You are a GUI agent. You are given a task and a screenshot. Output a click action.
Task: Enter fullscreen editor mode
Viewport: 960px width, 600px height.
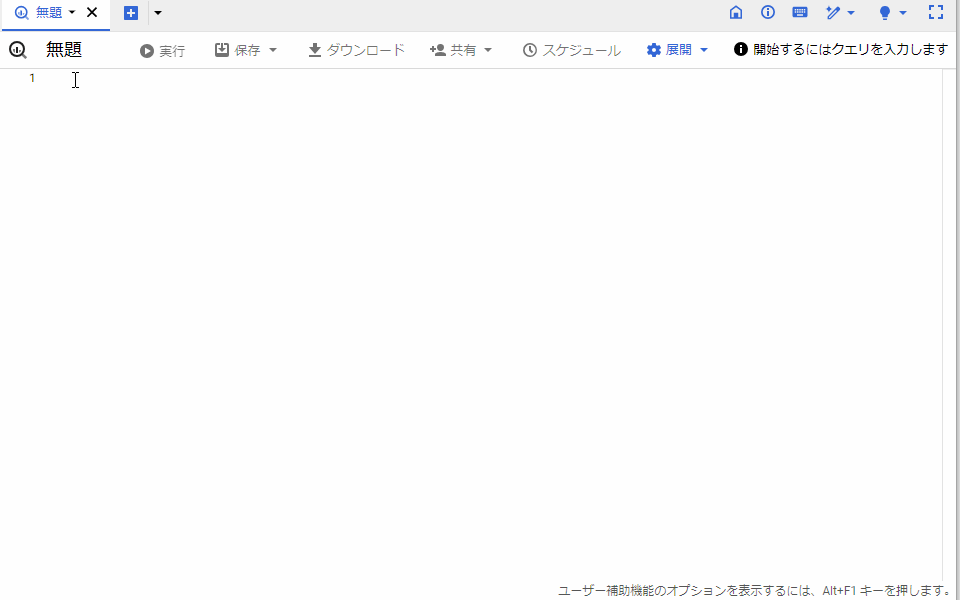(x=935, y=13)
